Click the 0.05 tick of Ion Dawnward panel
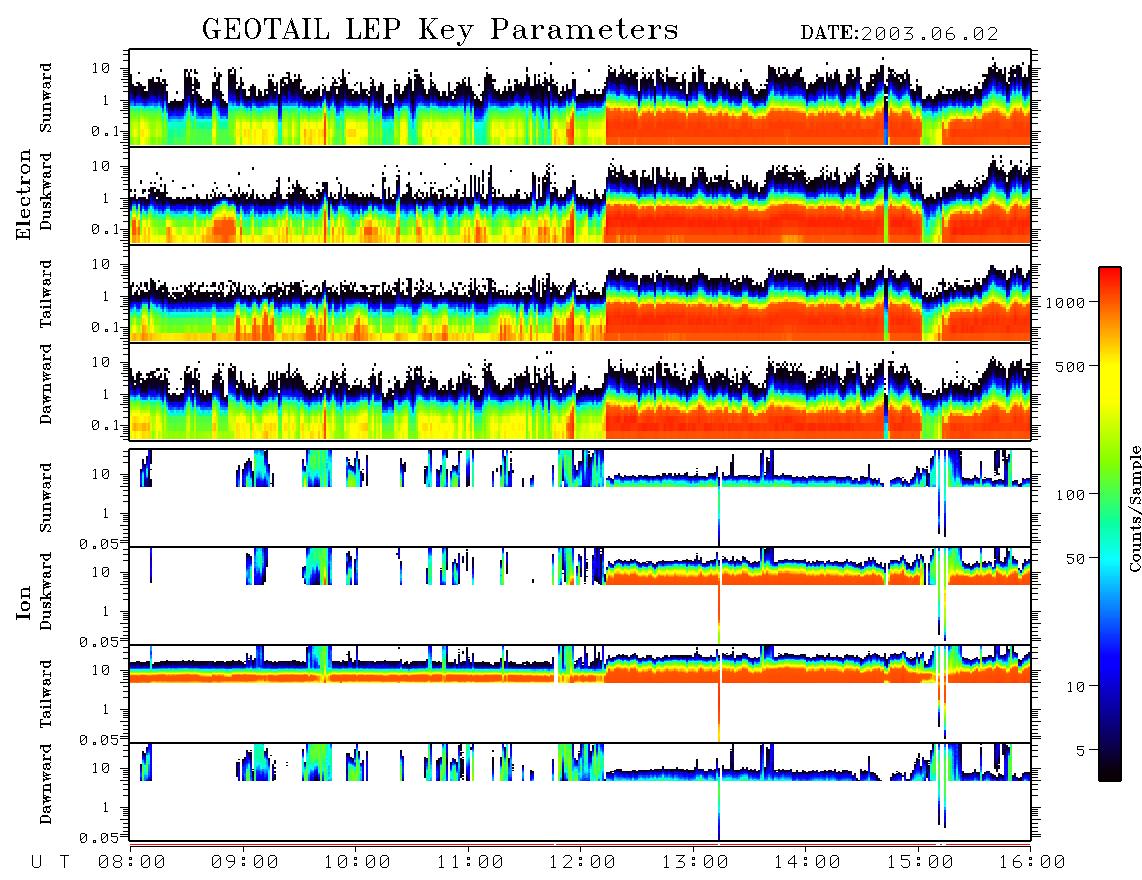 [x=99, y=838]
